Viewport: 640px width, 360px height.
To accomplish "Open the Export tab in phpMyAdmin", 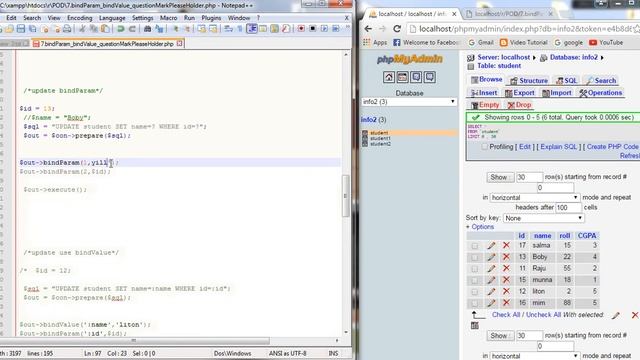I will (x=520, y=93).
